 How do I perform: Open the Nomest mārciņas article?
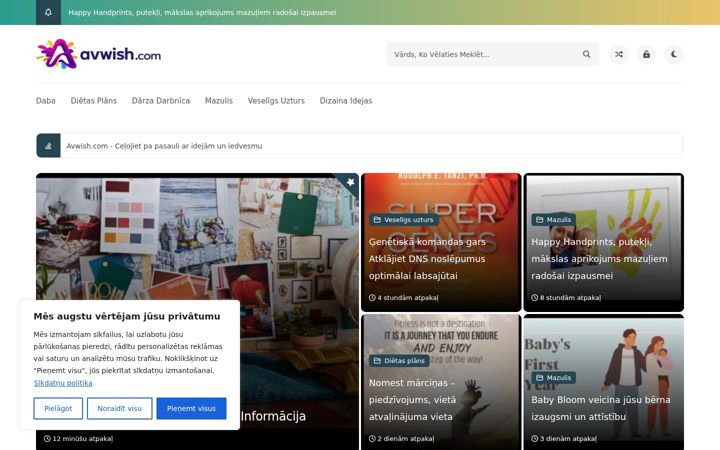[x=412, y=399]
